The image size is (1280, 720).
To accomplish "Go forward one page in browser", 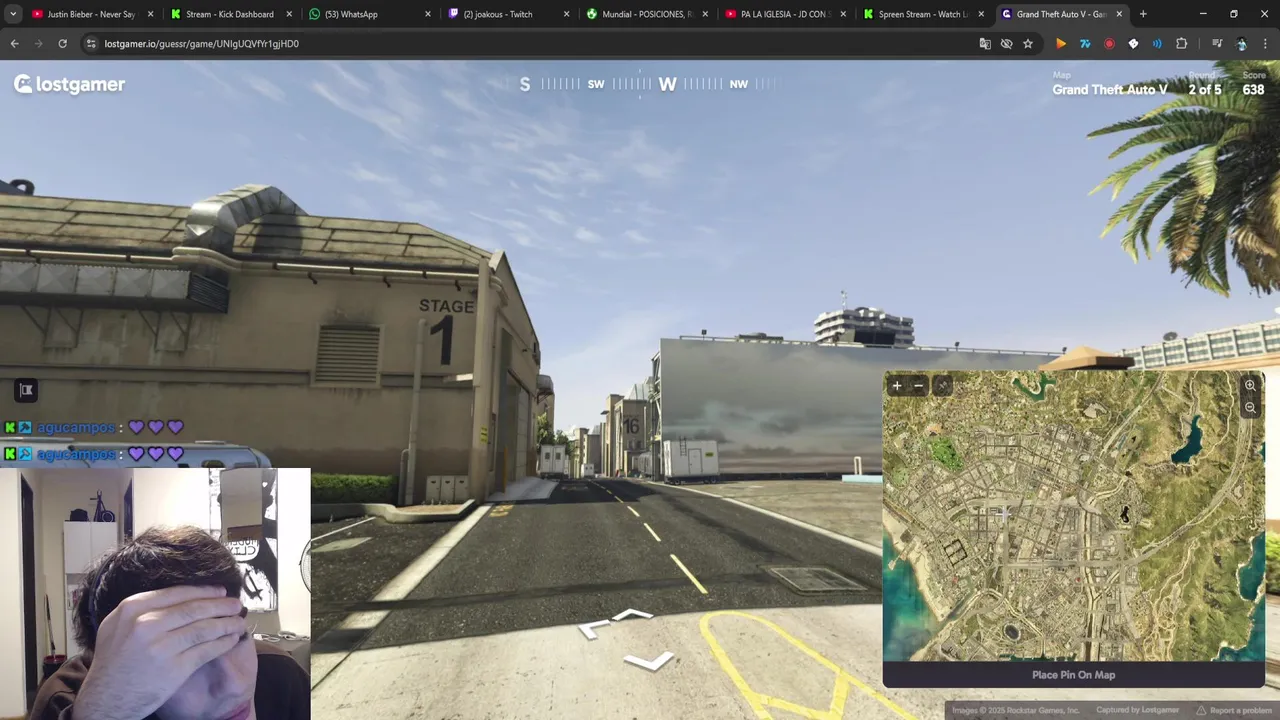I will (38, 44).
